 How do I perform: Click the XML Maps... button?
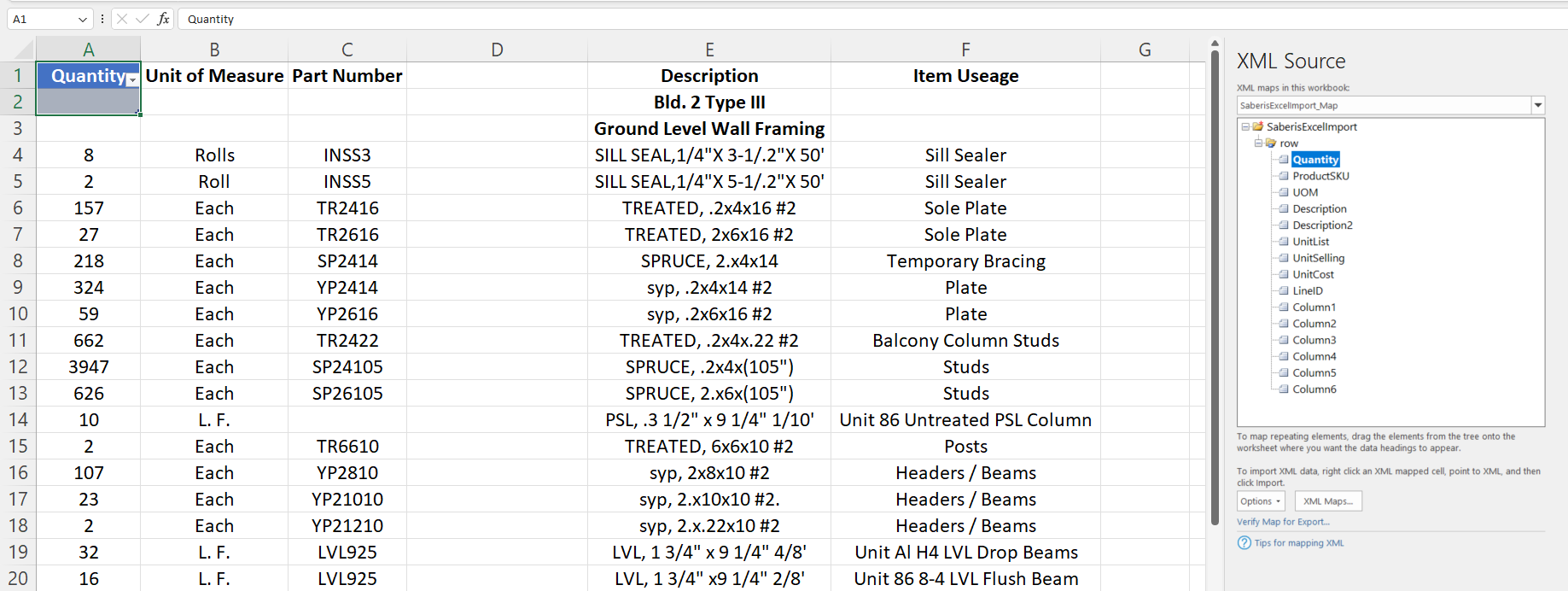click(x=1327, y=501)
